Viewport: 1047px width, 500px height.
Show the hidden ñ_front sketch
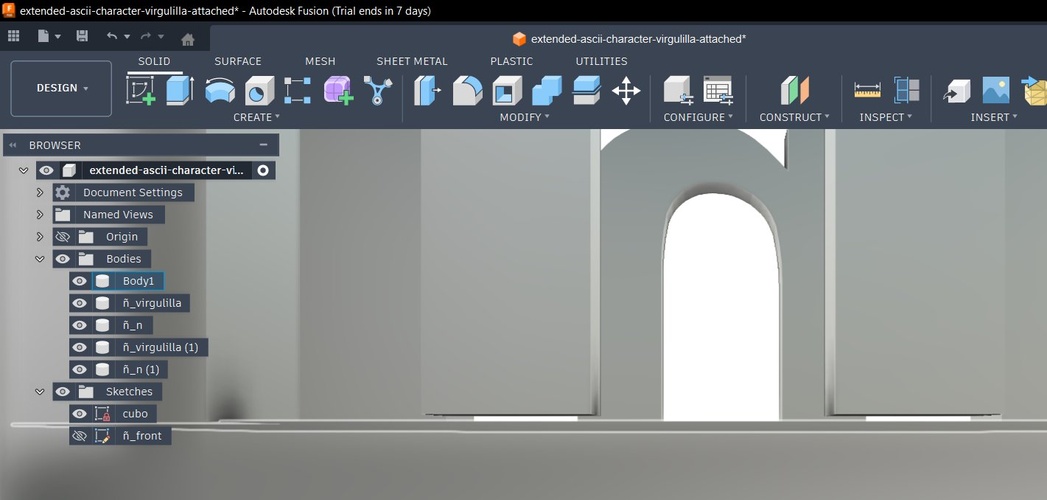(x=79, y=436)
